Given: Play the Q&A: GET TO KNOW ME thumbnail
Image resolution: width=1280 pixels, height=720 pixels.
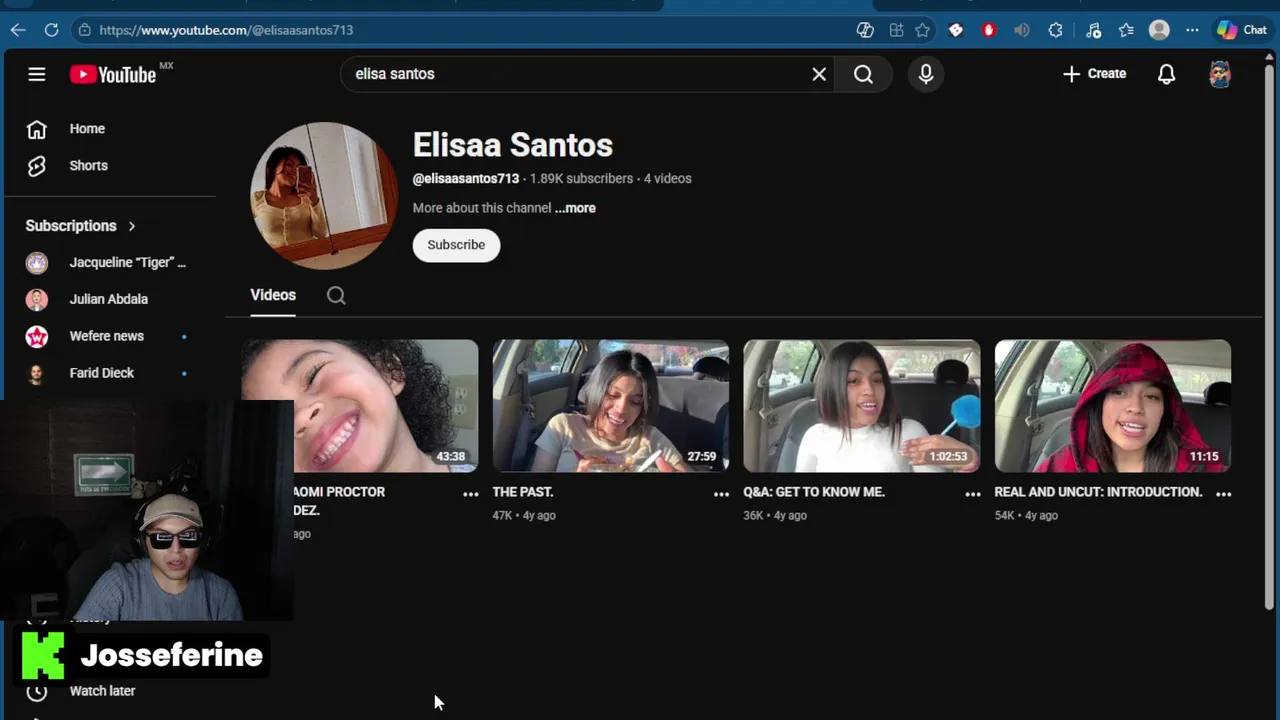Looking at the screenshot, I should coord(861,406).
